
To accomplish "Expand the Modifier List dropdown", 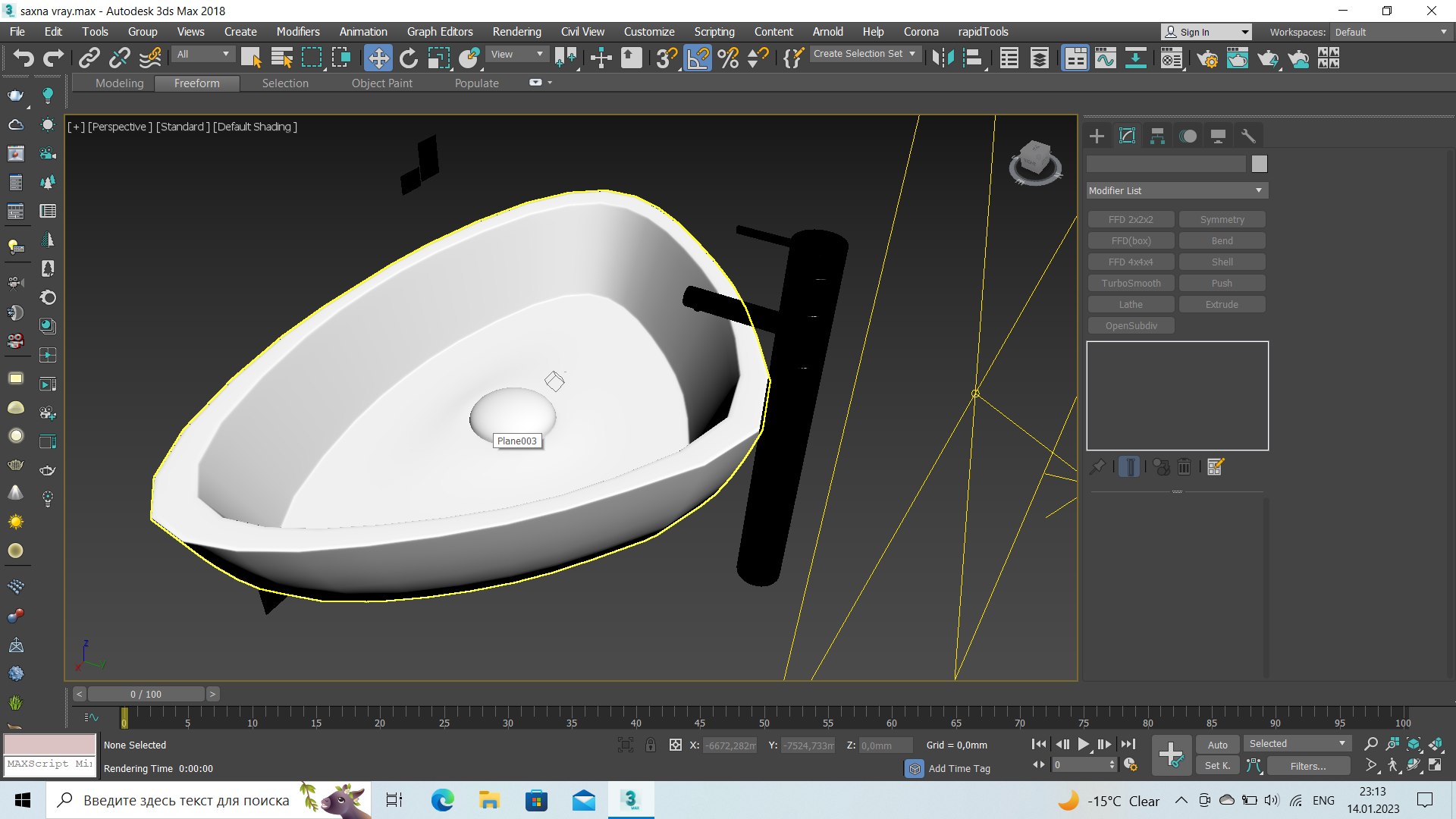I will click(1177, 190).
